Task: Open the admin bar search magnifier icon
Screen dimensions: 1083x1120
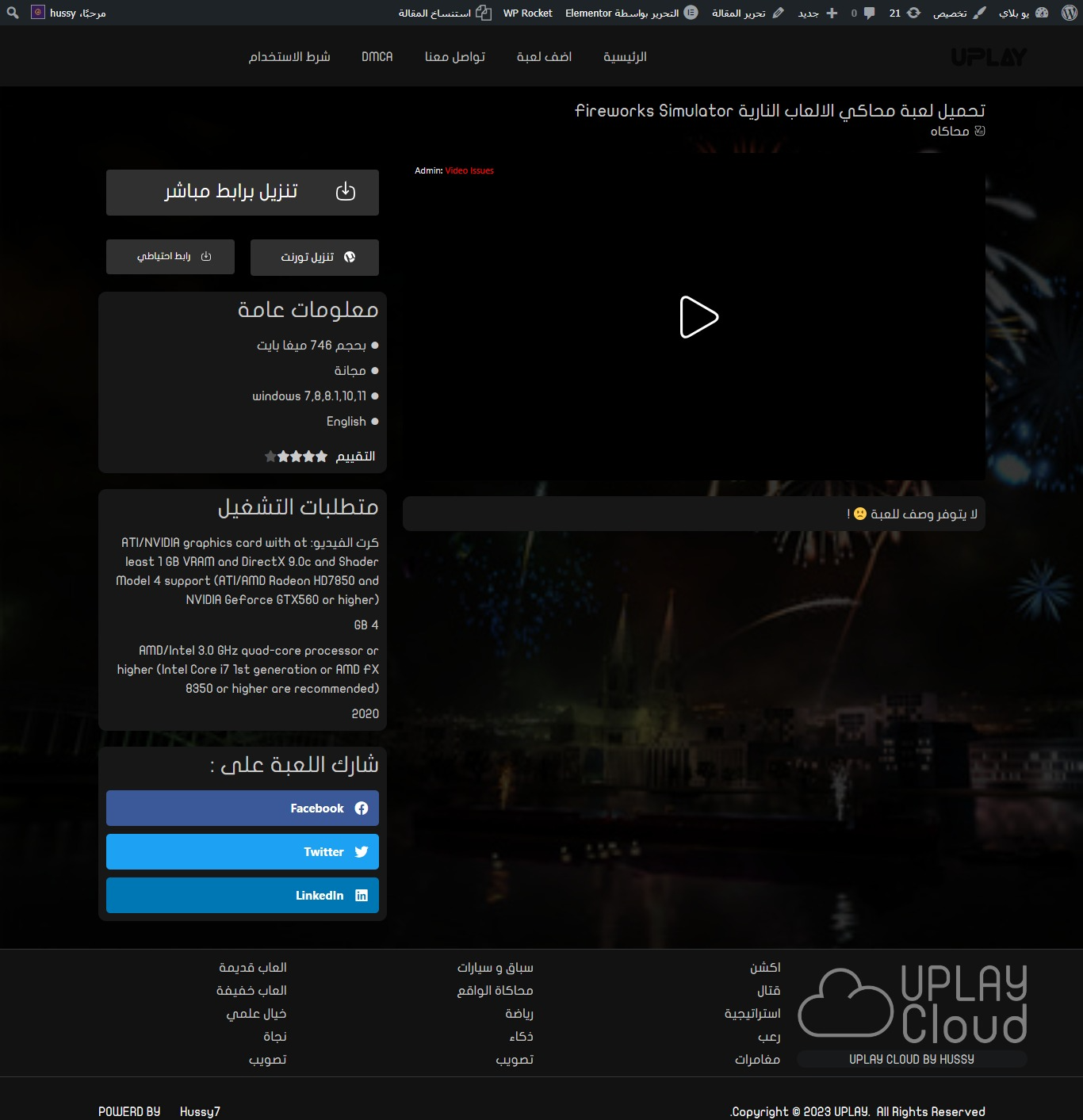Action: coord(13,13)
